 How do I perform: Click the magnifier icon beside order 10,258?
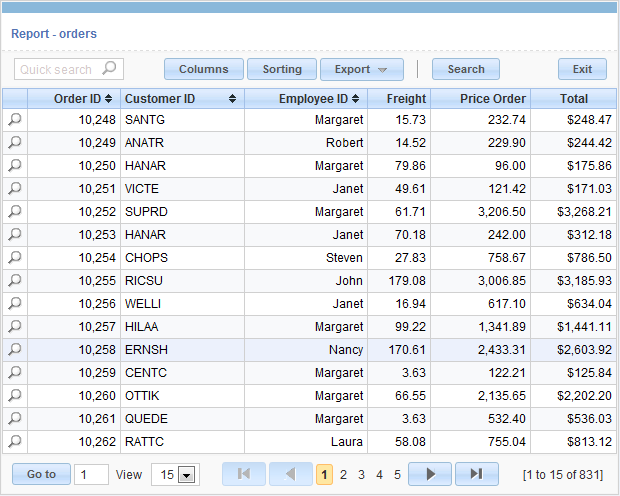[x=15, y=349]
